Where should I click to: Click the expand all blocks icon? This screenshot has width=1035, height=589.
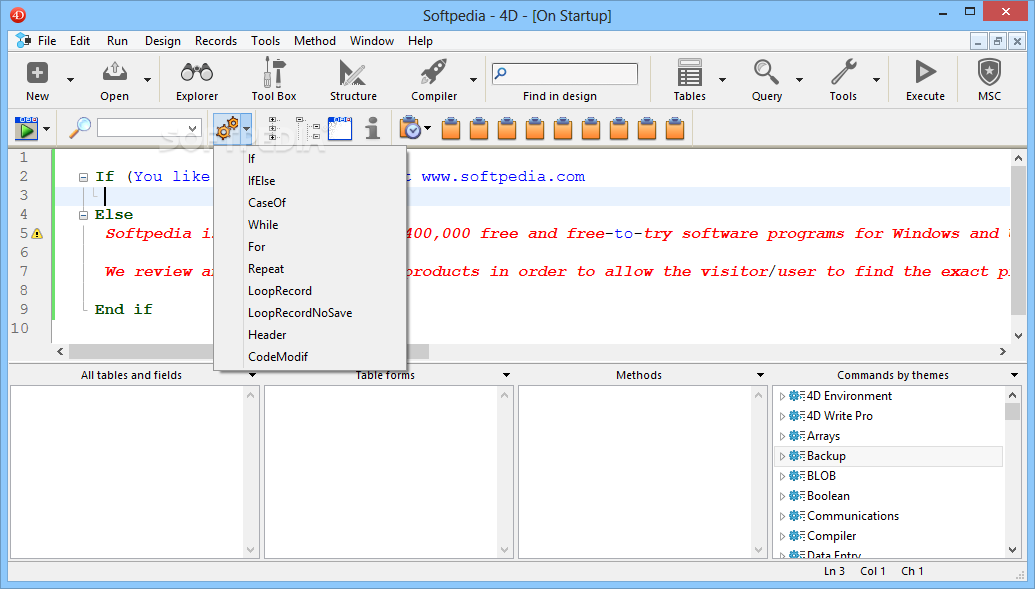pos(274,128)
